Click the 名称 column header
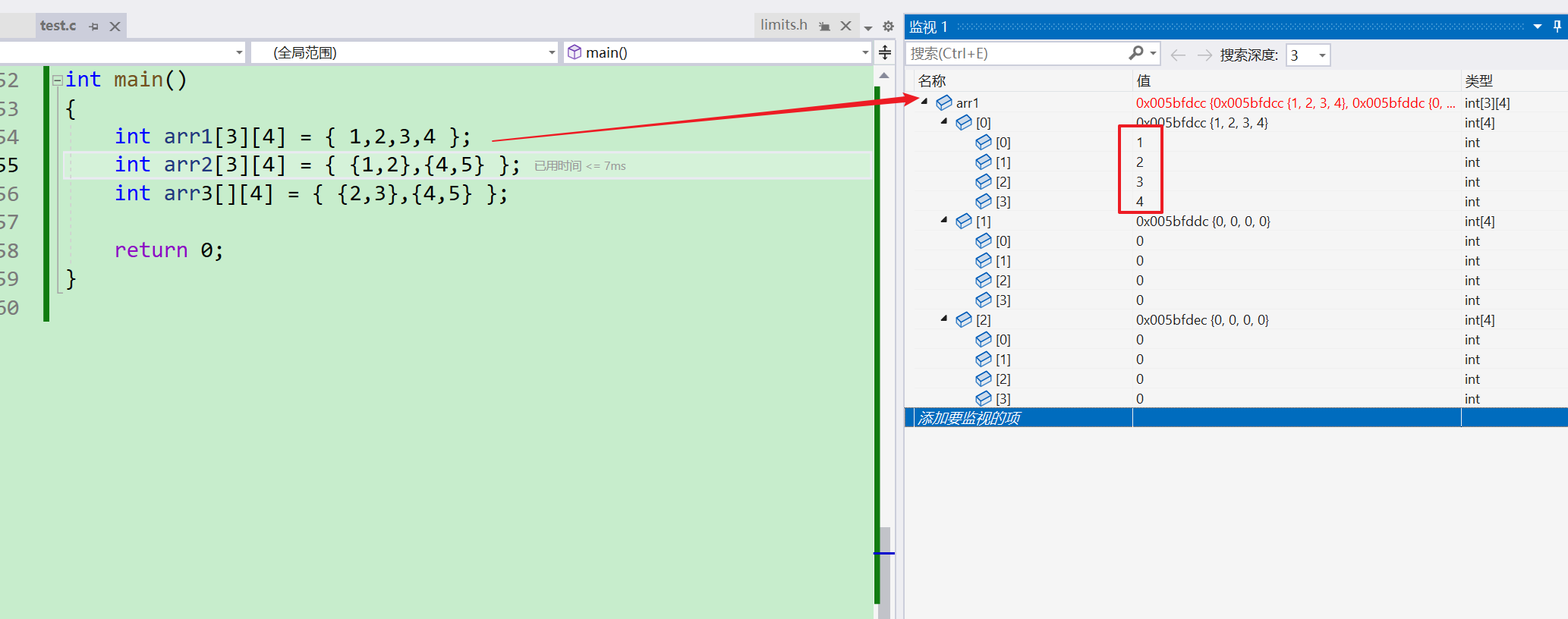The height and width of the screenshot is (619, 1568). tap(932, 81)
